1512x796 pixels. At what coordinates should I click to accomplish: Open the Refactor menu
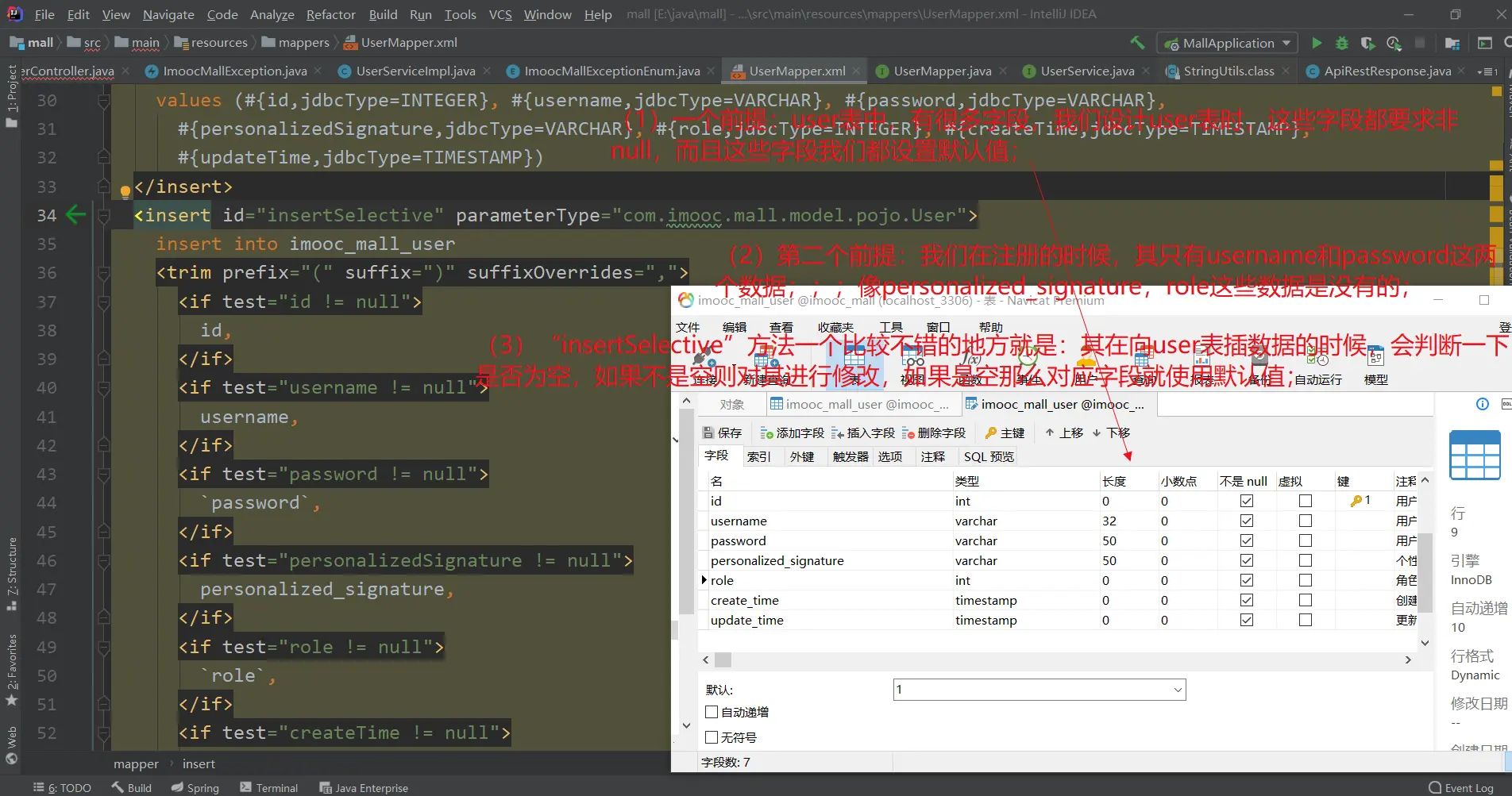pyautogui.click(x=330, y=14)
